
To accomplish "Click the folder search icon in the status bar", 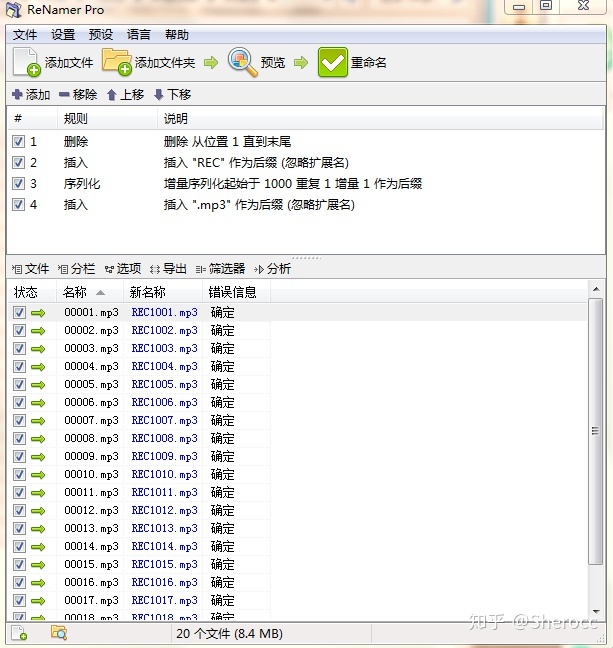I will (59, 633).
